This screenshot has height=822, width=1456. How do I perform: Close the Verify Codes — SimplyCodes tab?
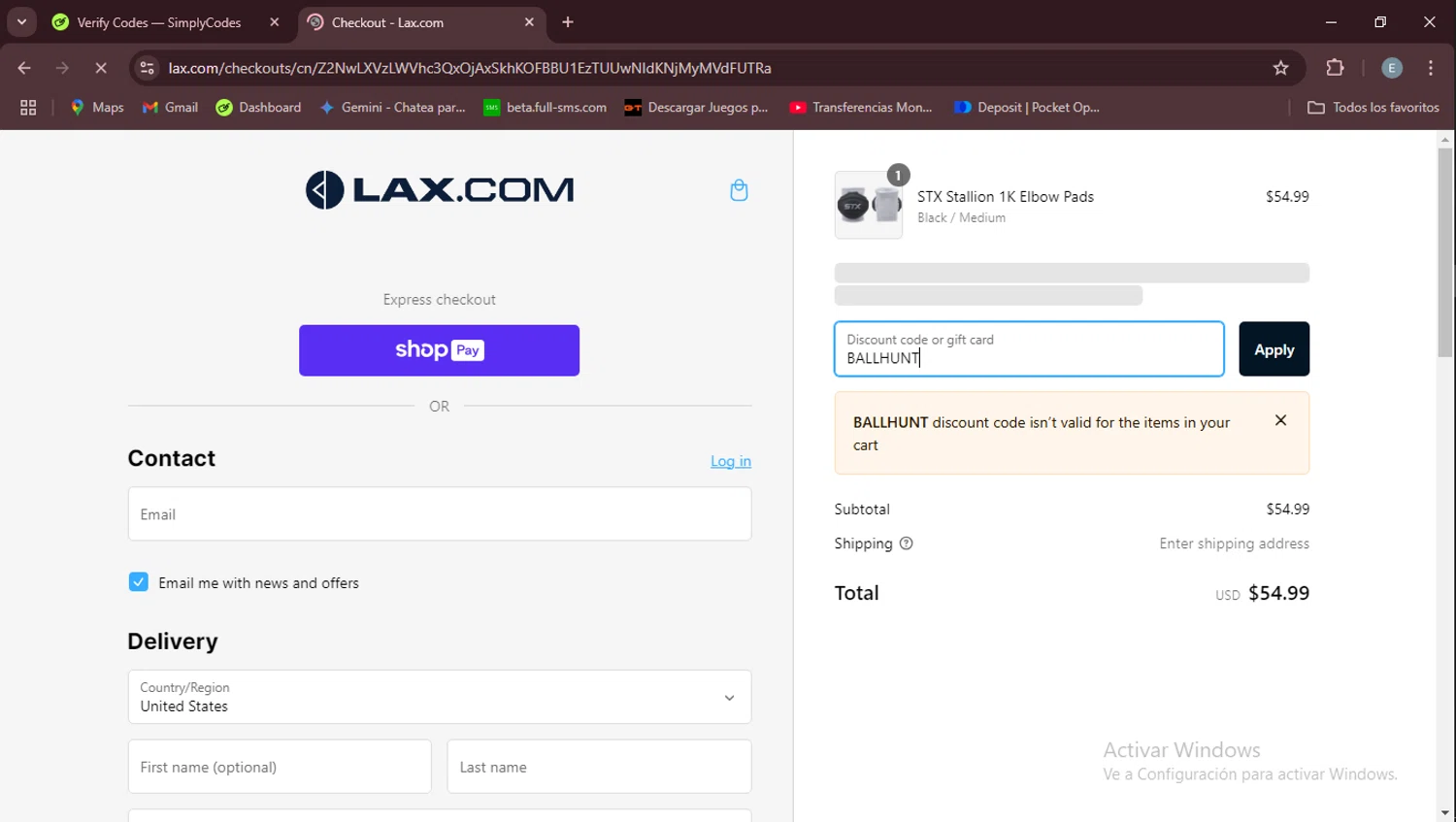point(275,22)
